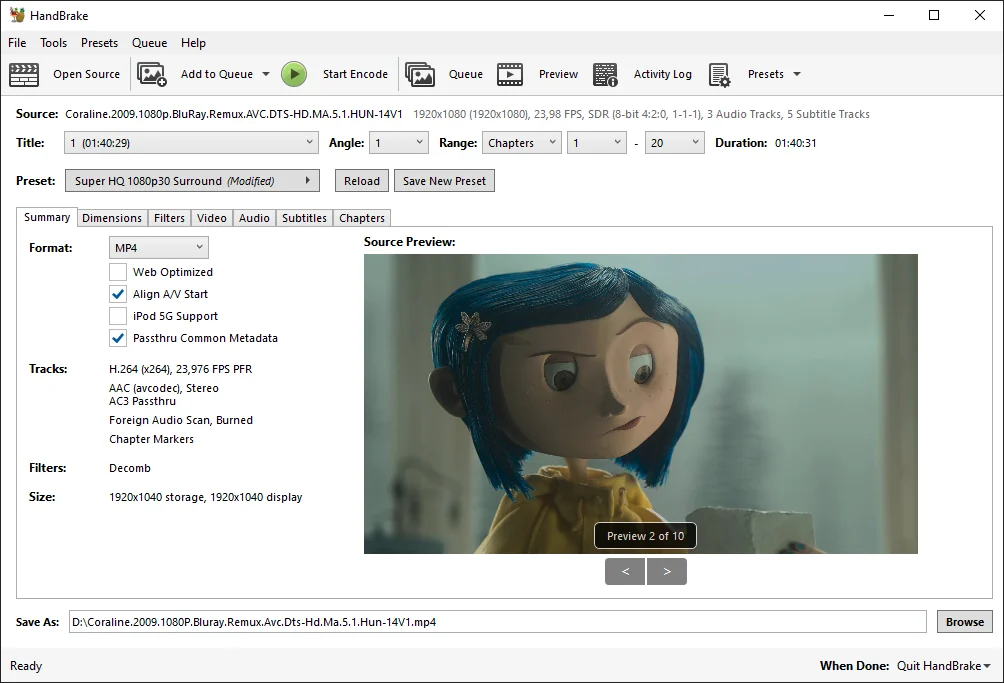Click the HandBrake app logo icon
The height and width of the screenshot is (683, 1004).
click(x=17, y=15)
